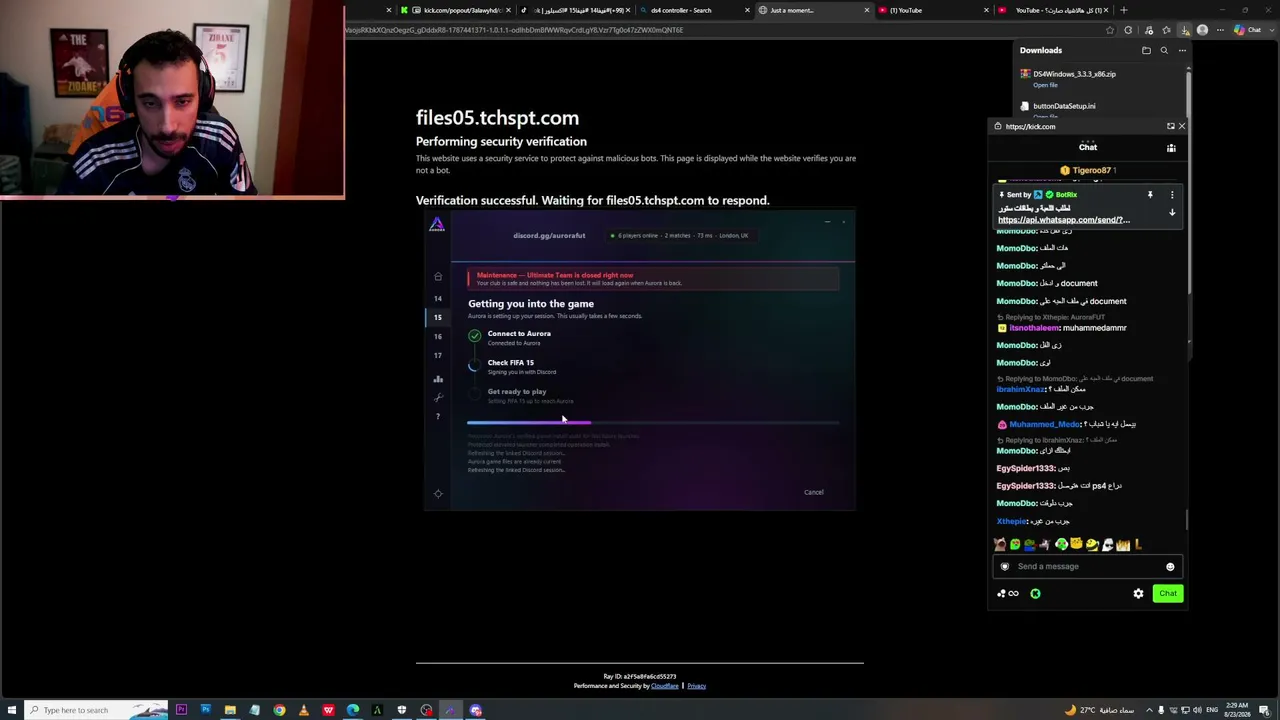Switch to the kick.com popout browser tab
The image size is (1280, 720).
[x=455, y=10]
